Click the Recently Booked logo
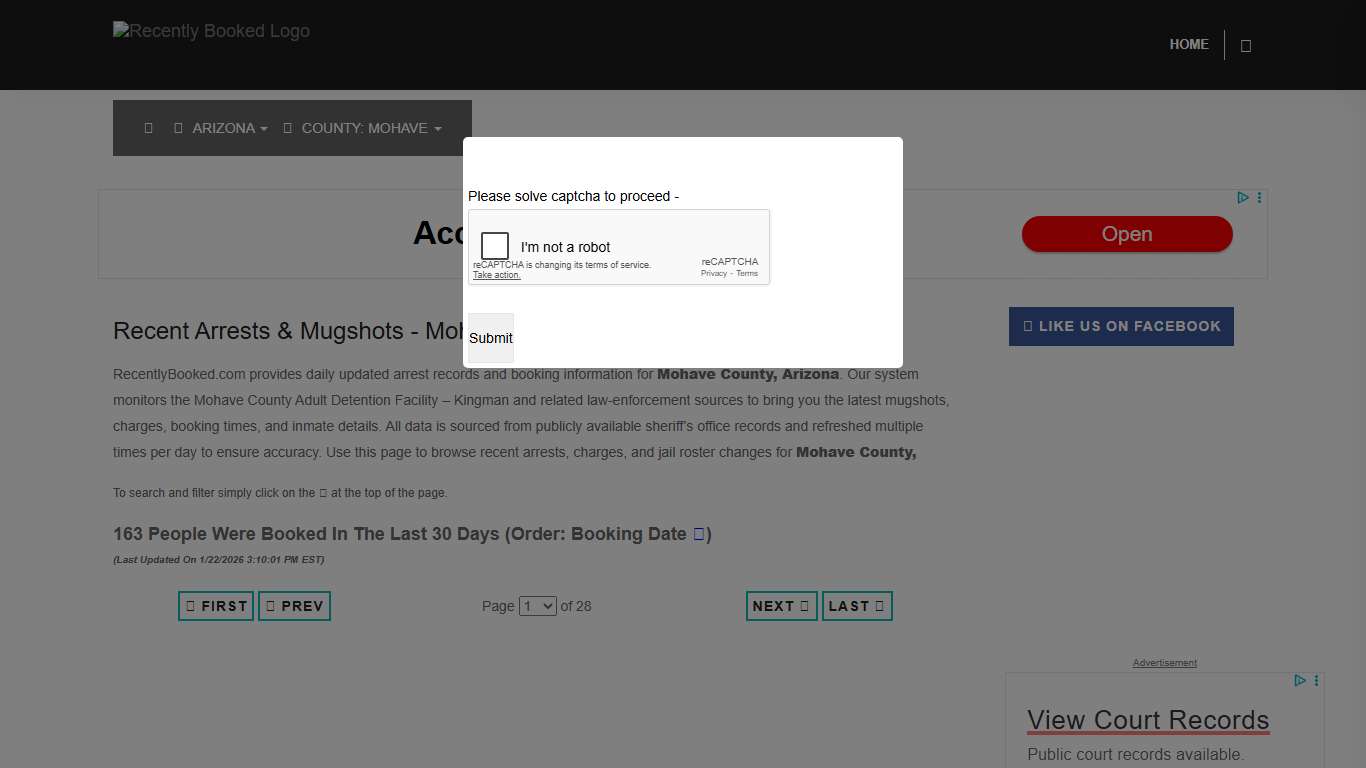 pyautogui.click(x=211, y=31)
